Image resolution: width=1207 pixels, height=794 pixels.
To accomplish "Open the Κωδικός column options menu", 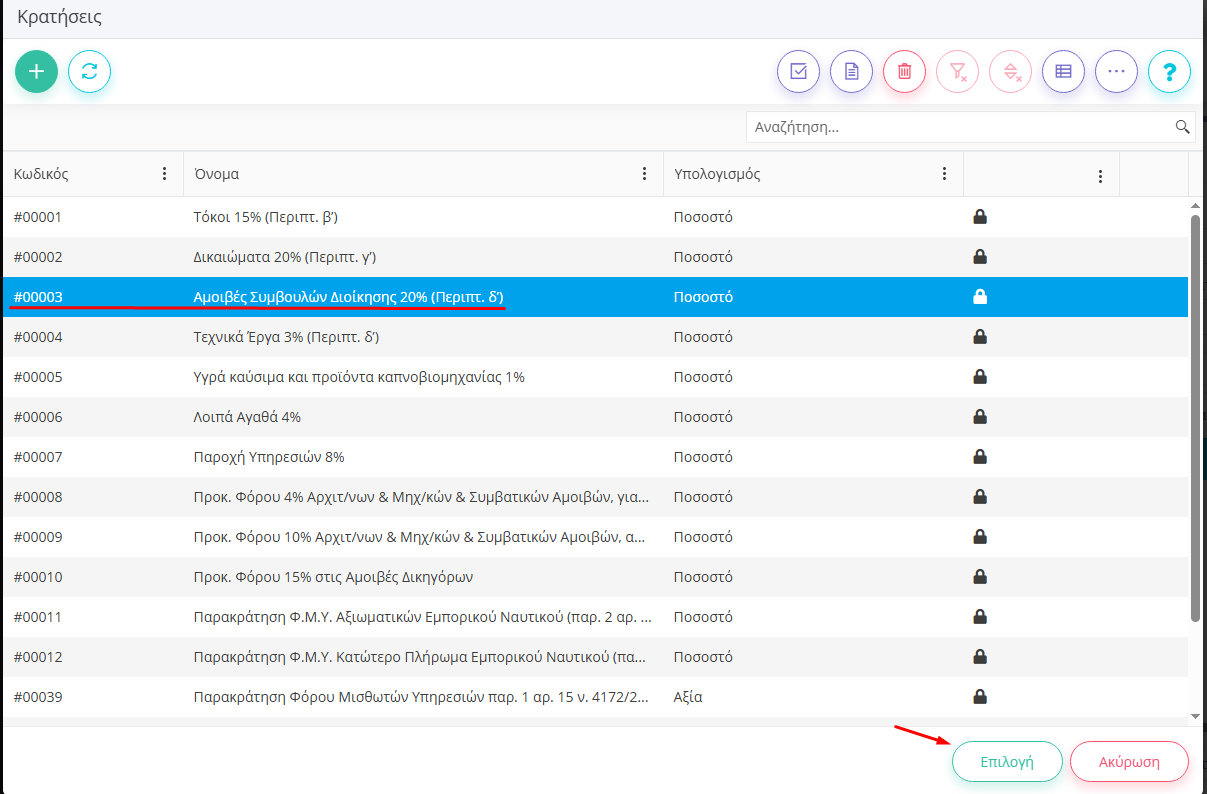I will [x=165, y=174].
